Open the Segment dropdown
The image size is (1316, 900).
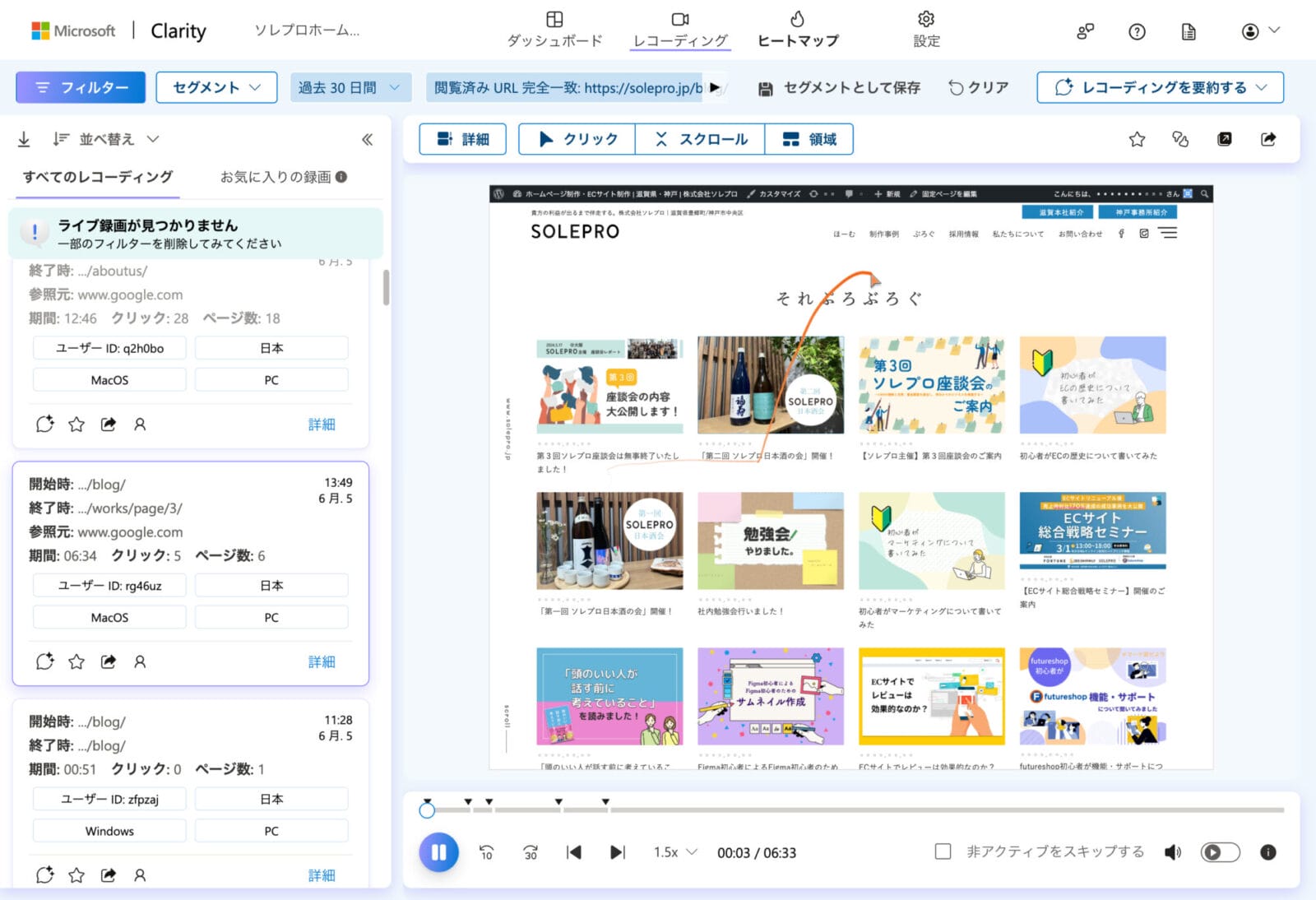click(216, 87)
